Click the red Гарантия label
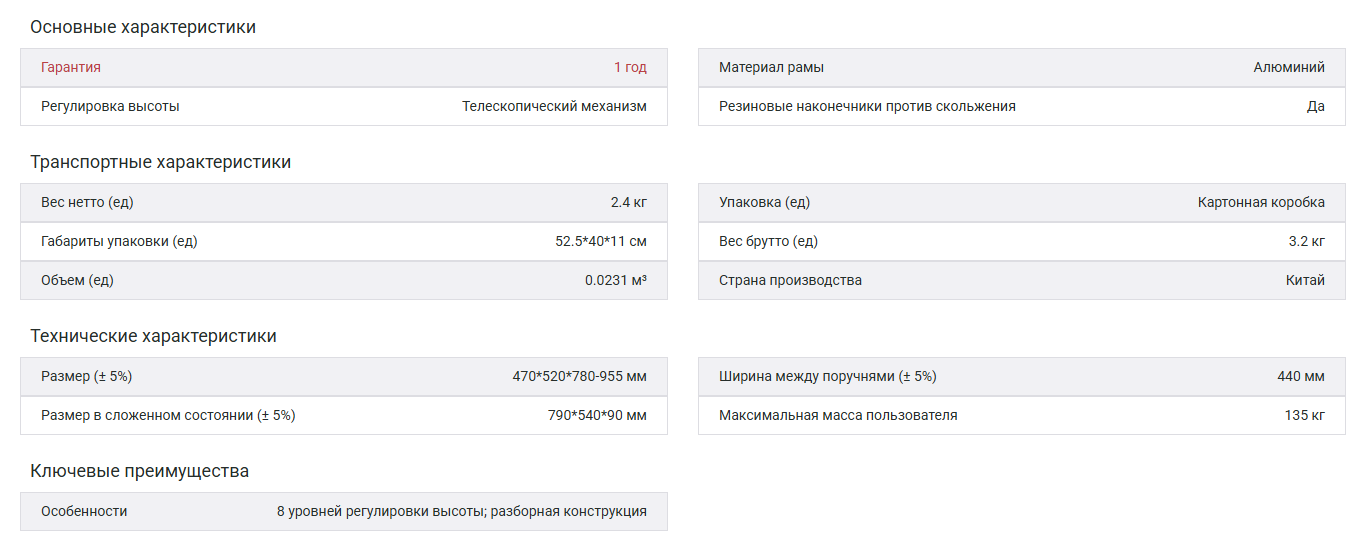 [71, 67]
